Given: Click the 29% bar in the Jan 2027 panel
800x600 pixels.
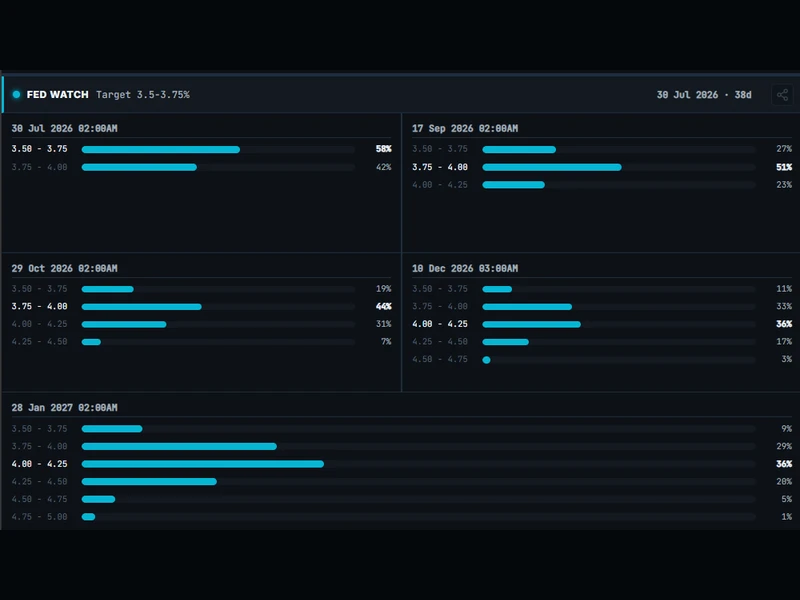Looking at the screenshot, I should [179, 446].
